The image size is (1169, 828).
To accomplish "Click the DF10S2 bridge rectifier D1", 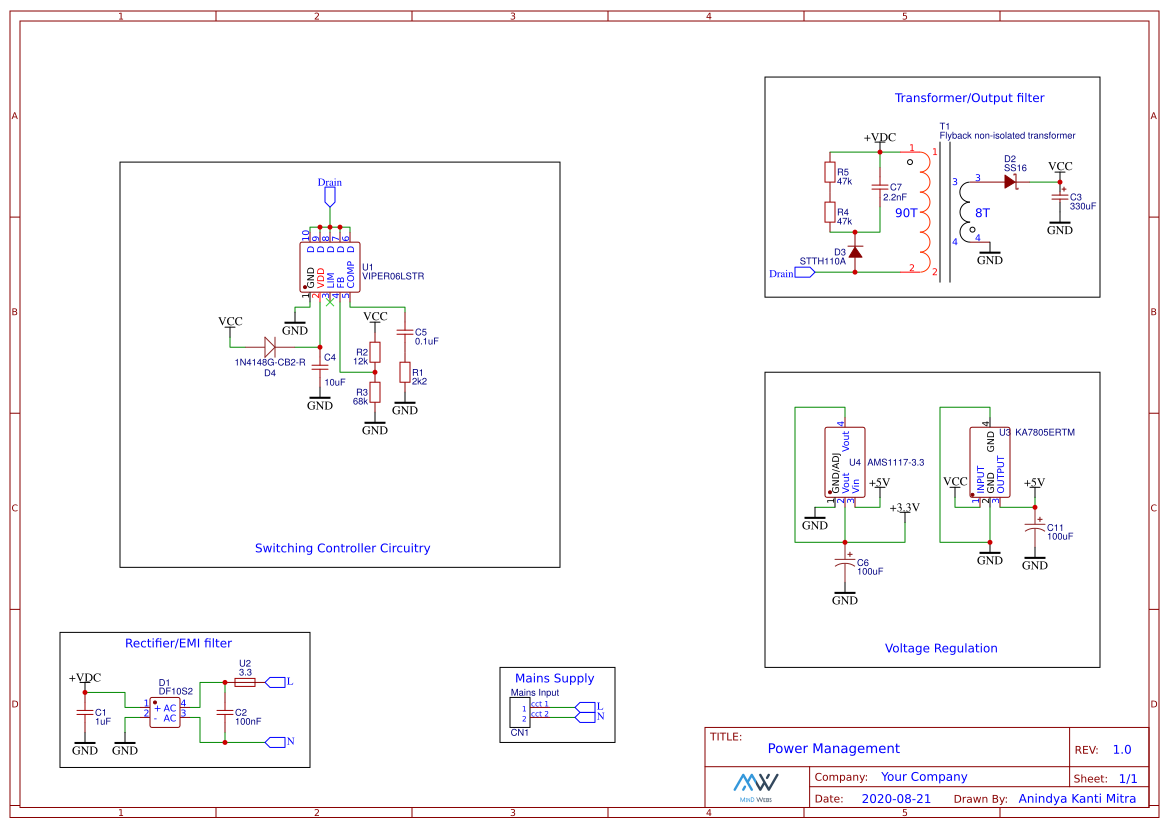I will [x=165, y=712].
